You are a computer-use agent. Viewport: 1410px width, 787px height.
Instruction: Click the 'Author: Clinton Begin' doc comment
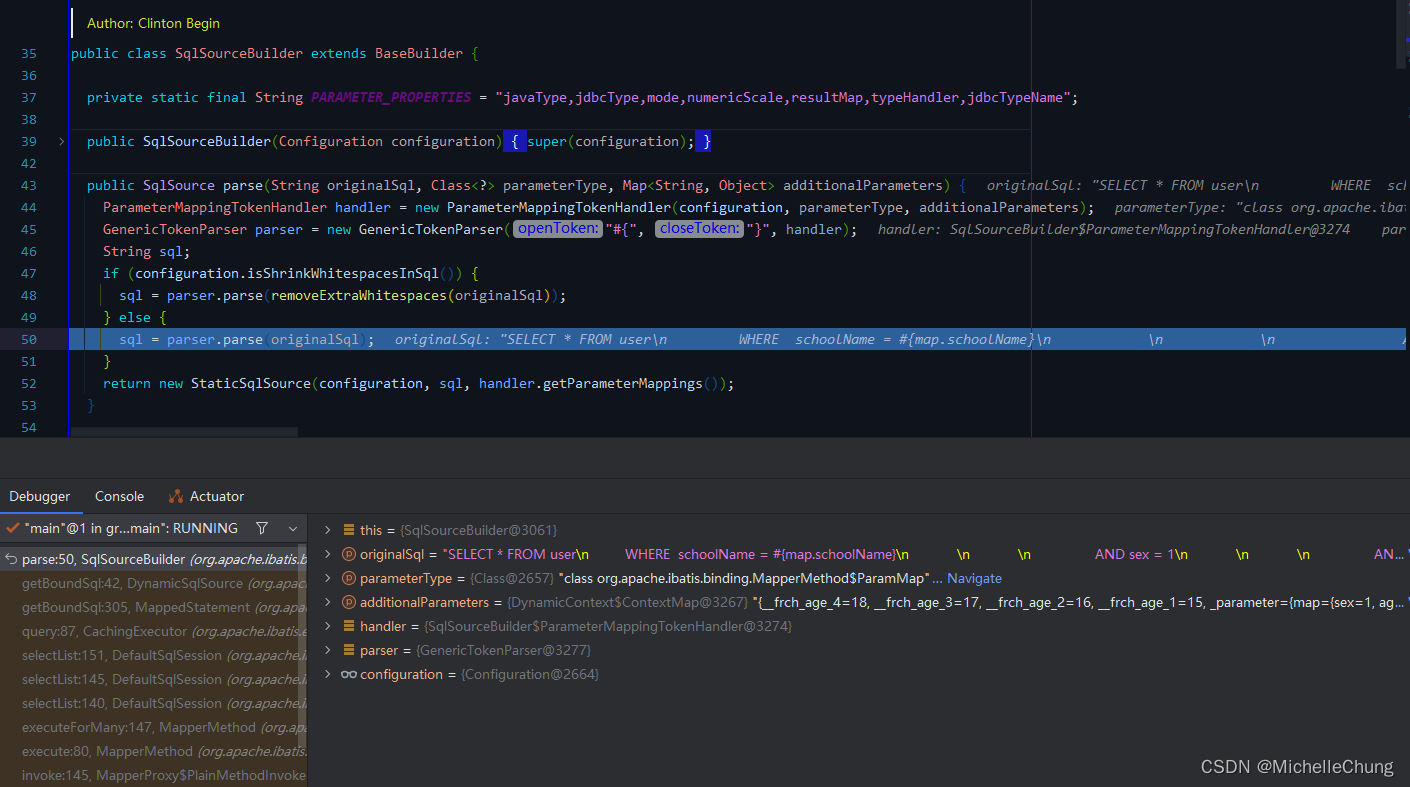click(153, 23)
